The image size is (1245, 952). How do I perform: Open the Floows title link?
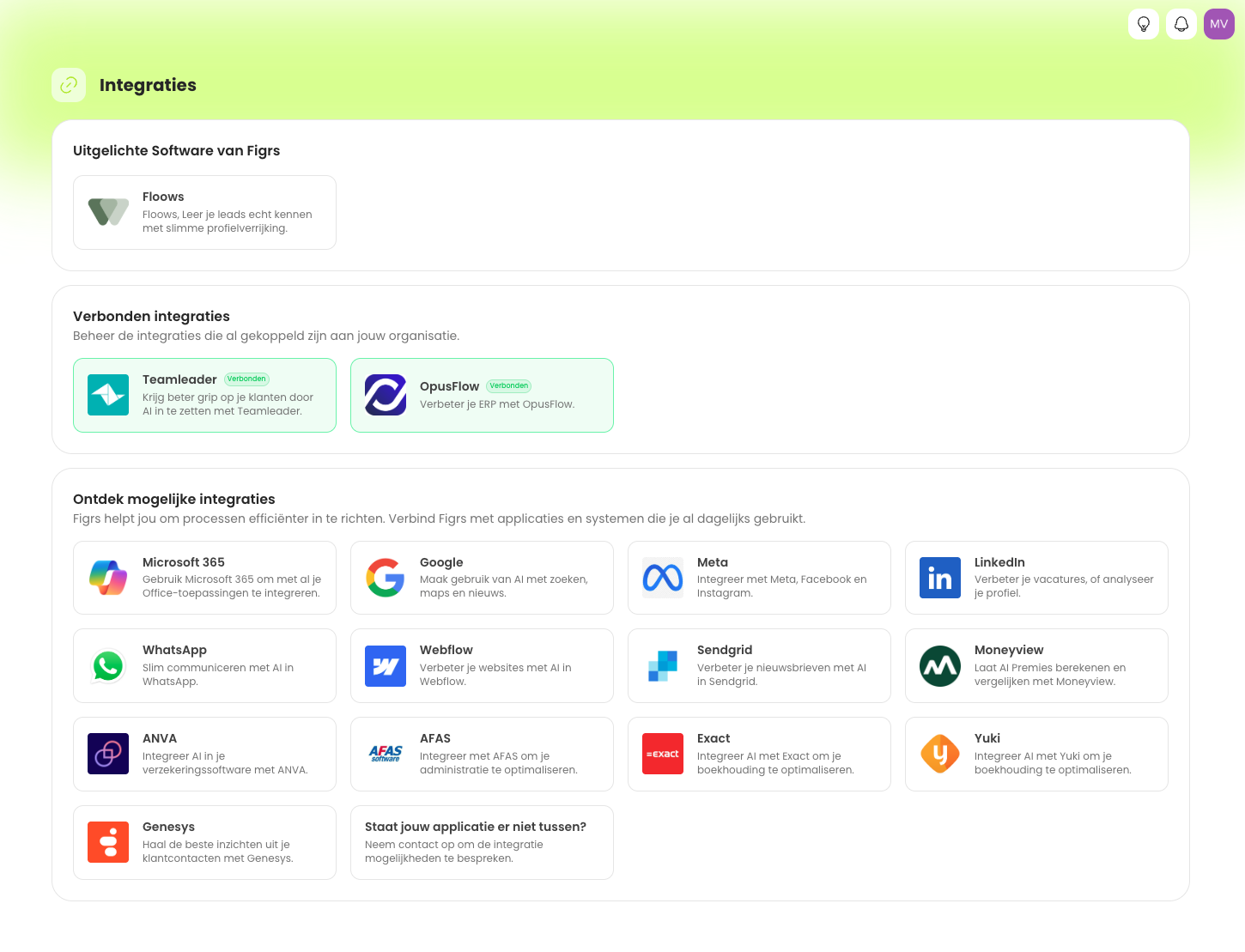(x=163, y=197)
